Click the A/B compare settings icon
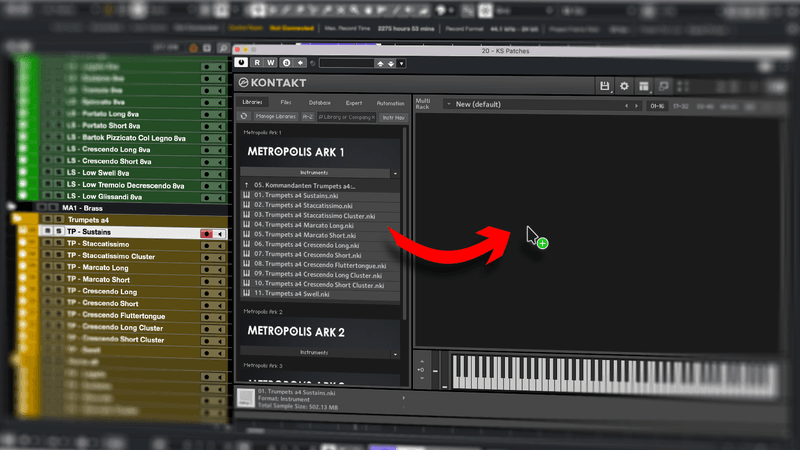Viewport: 800px width, 450px height. point(286,63)
